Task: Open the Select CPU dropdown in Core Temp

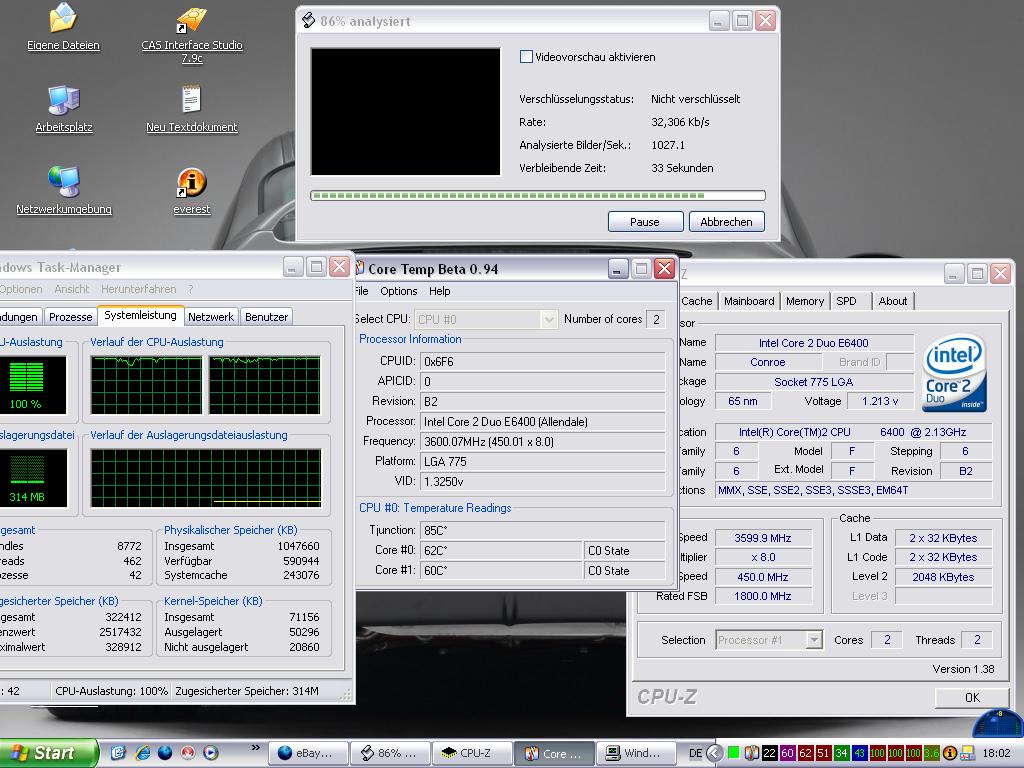Action: click(486, 319)
